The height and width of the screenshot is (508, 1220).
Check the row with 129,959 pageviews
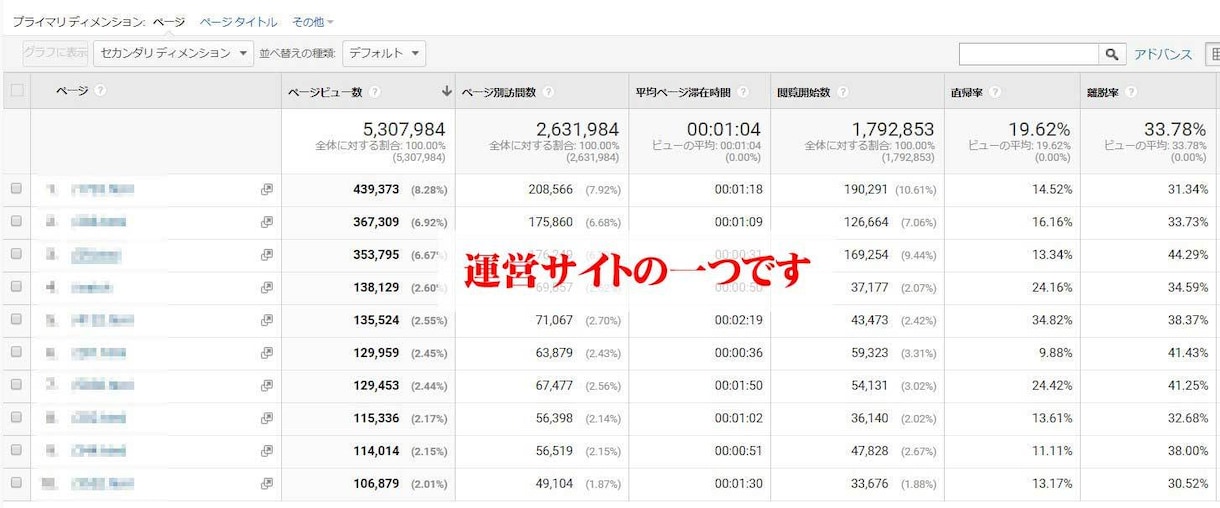16,352
